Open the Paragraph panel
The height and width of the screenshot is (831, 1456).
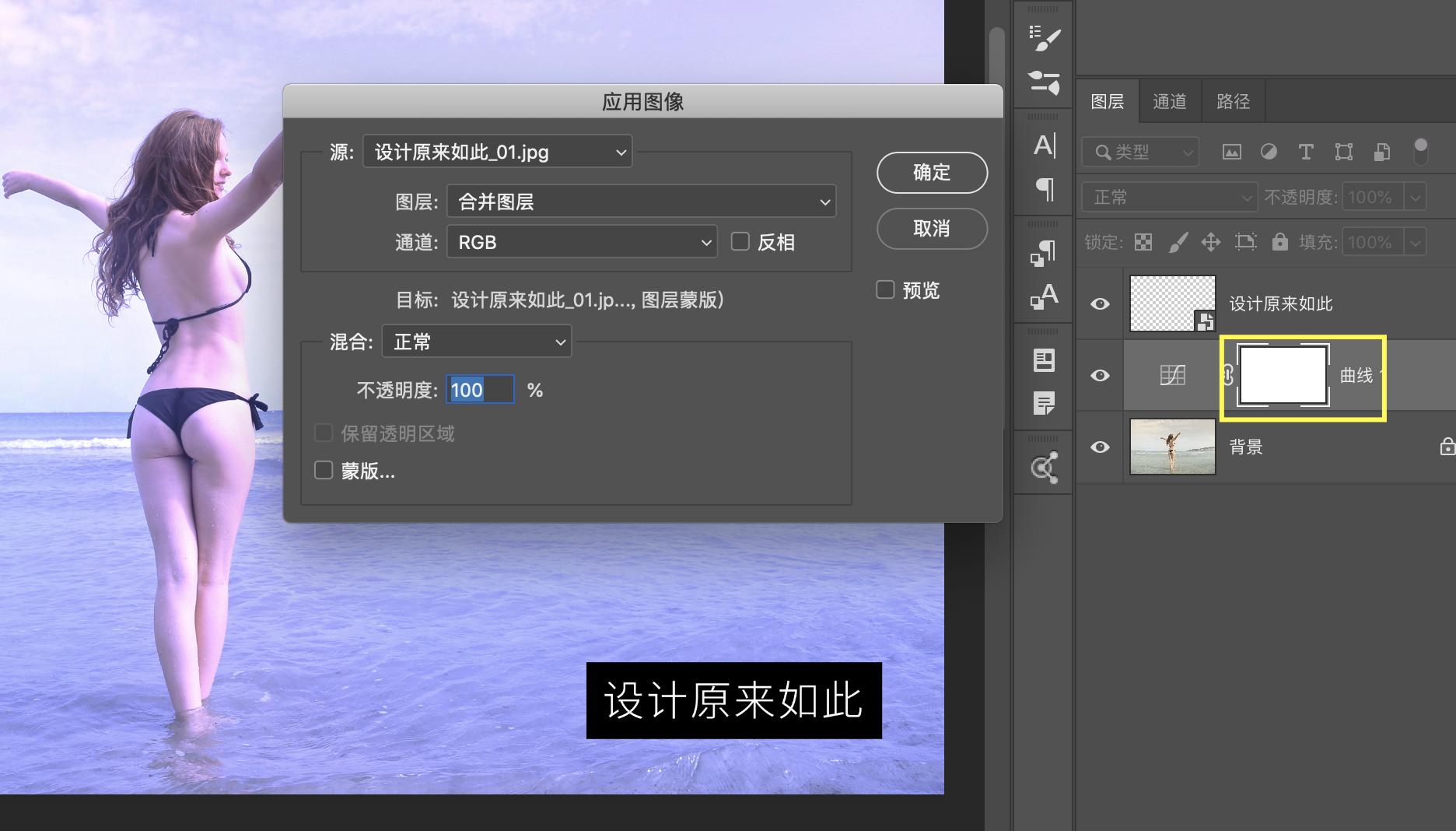(x=1046, y=187)
